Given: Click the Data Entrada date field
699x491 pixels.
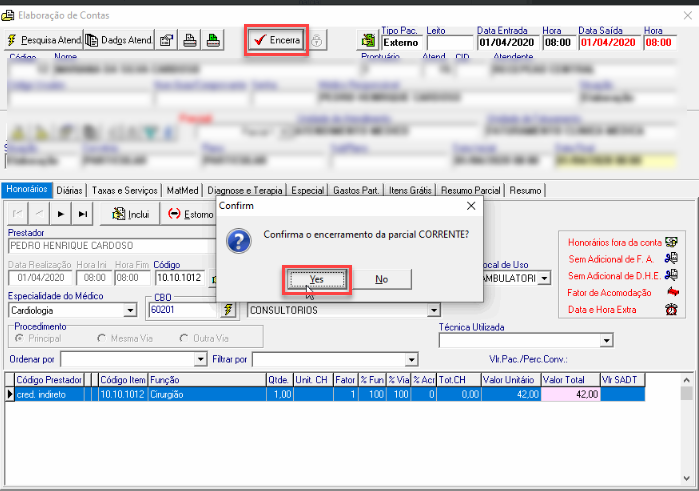Looking at the screenshot, I should pos(507,43).
